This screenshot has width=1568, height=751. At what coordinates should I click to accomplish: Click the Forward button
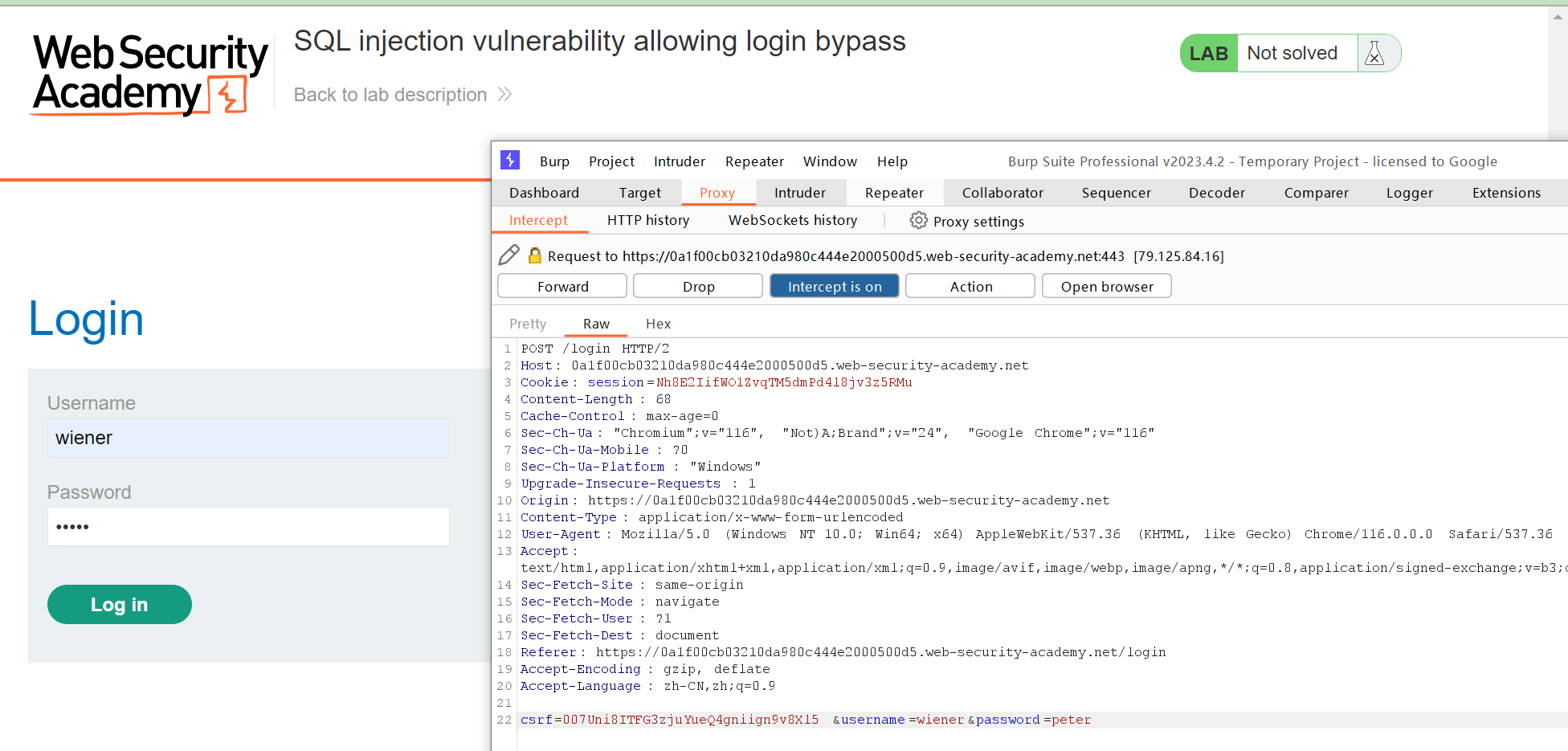click(x=562, y=286)
